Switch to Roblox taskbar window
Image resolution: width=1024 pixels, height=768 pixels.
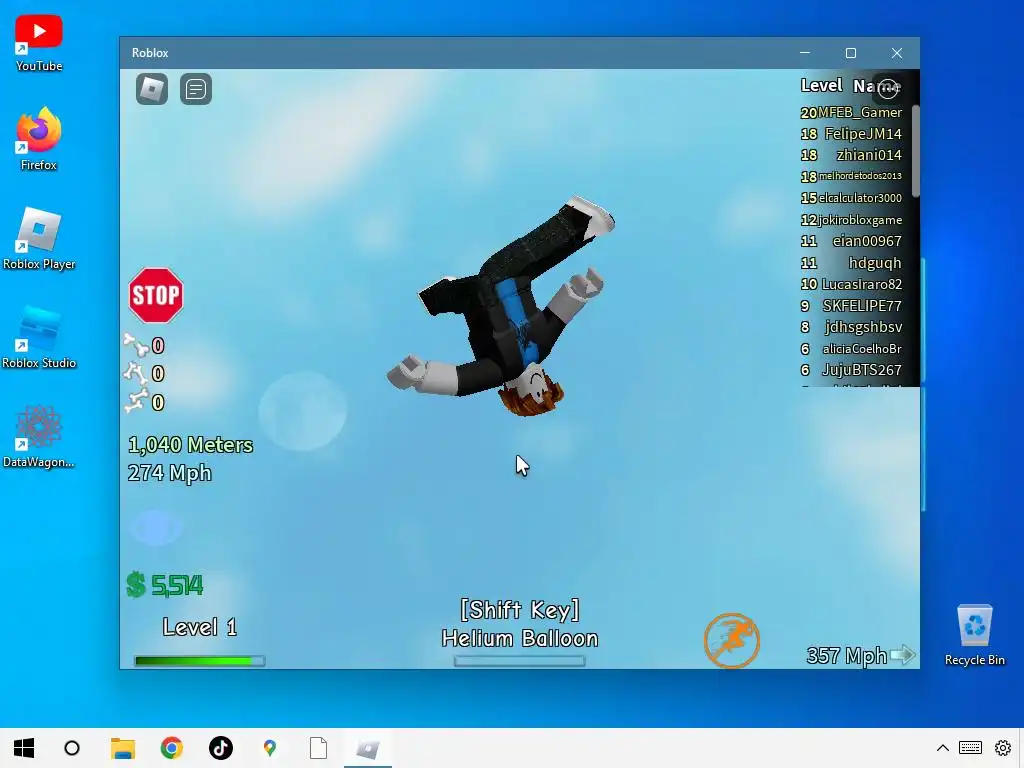tap(368, 748)
